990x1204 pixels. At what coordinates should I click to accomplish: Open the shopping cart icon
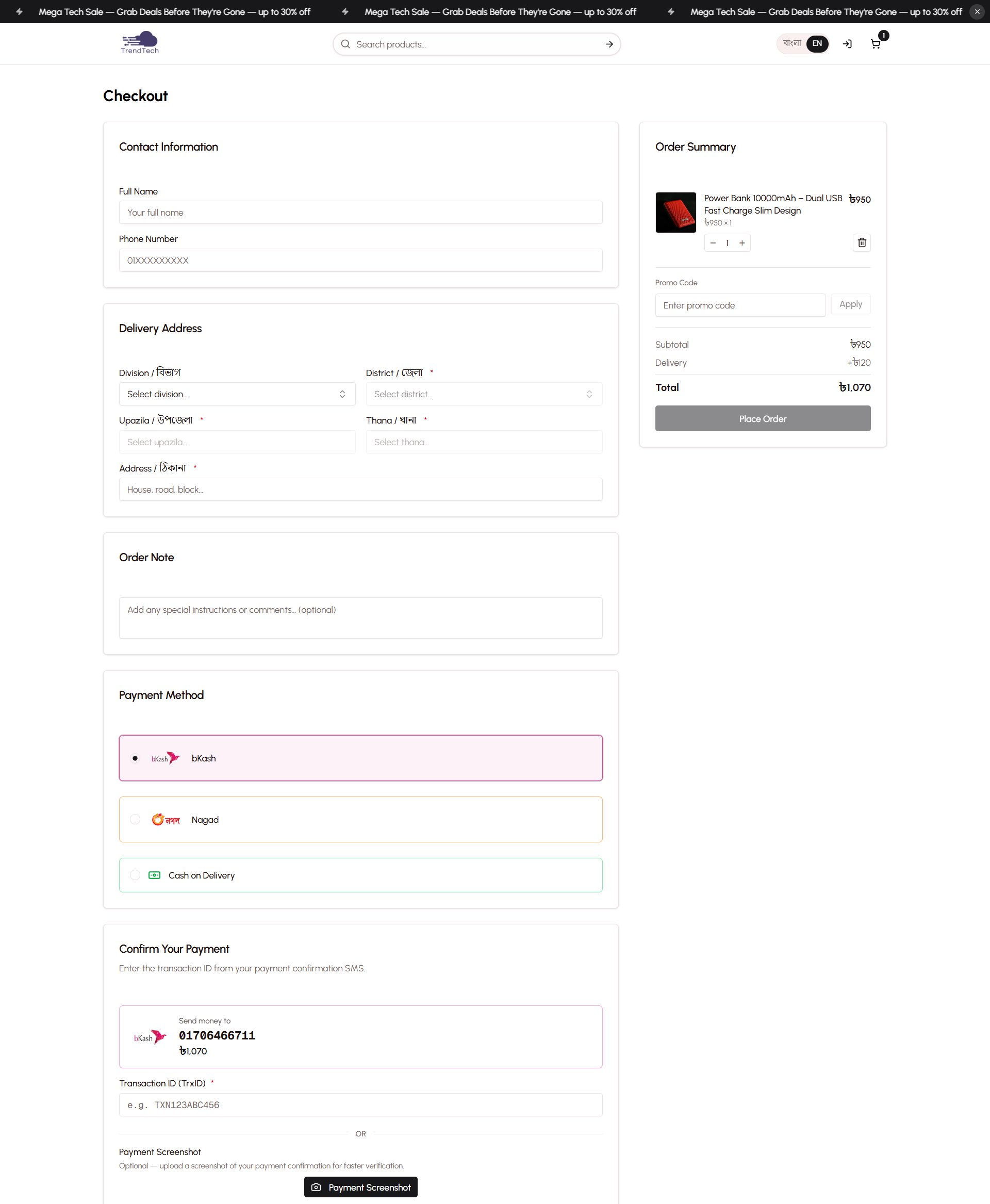876,44
